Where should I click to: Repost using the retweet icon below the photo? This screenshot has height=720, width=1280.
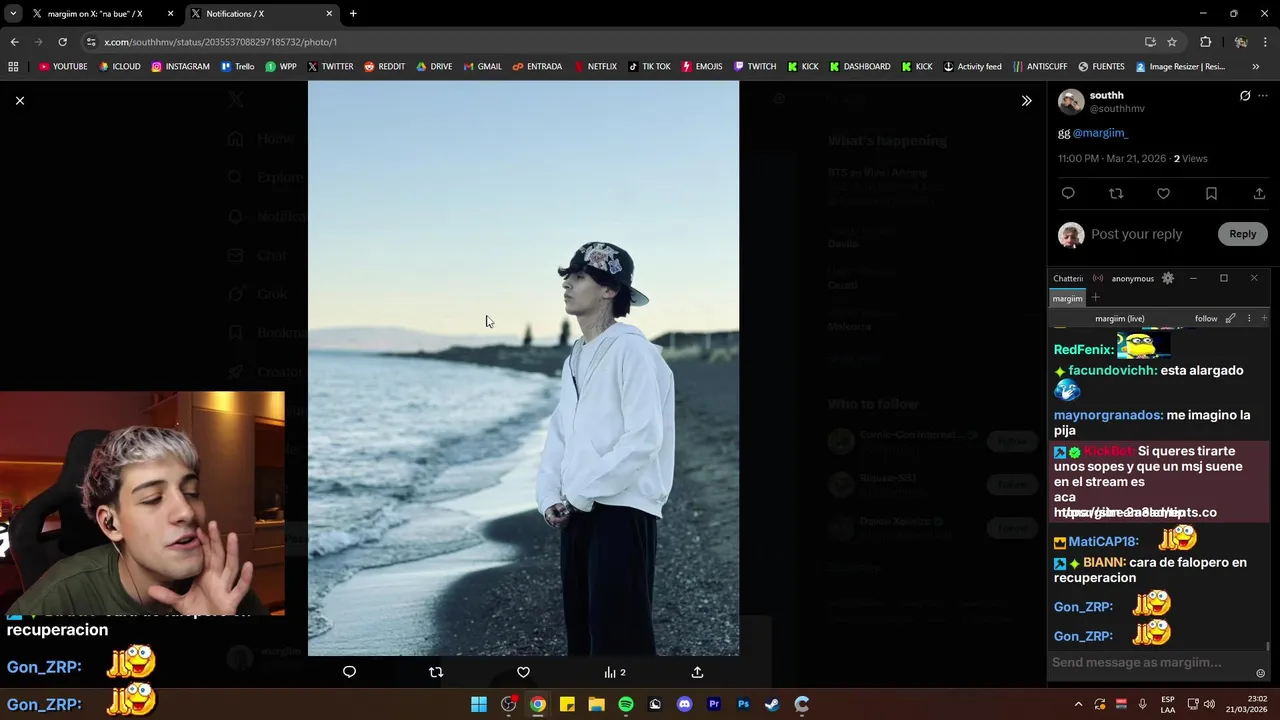pos(436,672)
